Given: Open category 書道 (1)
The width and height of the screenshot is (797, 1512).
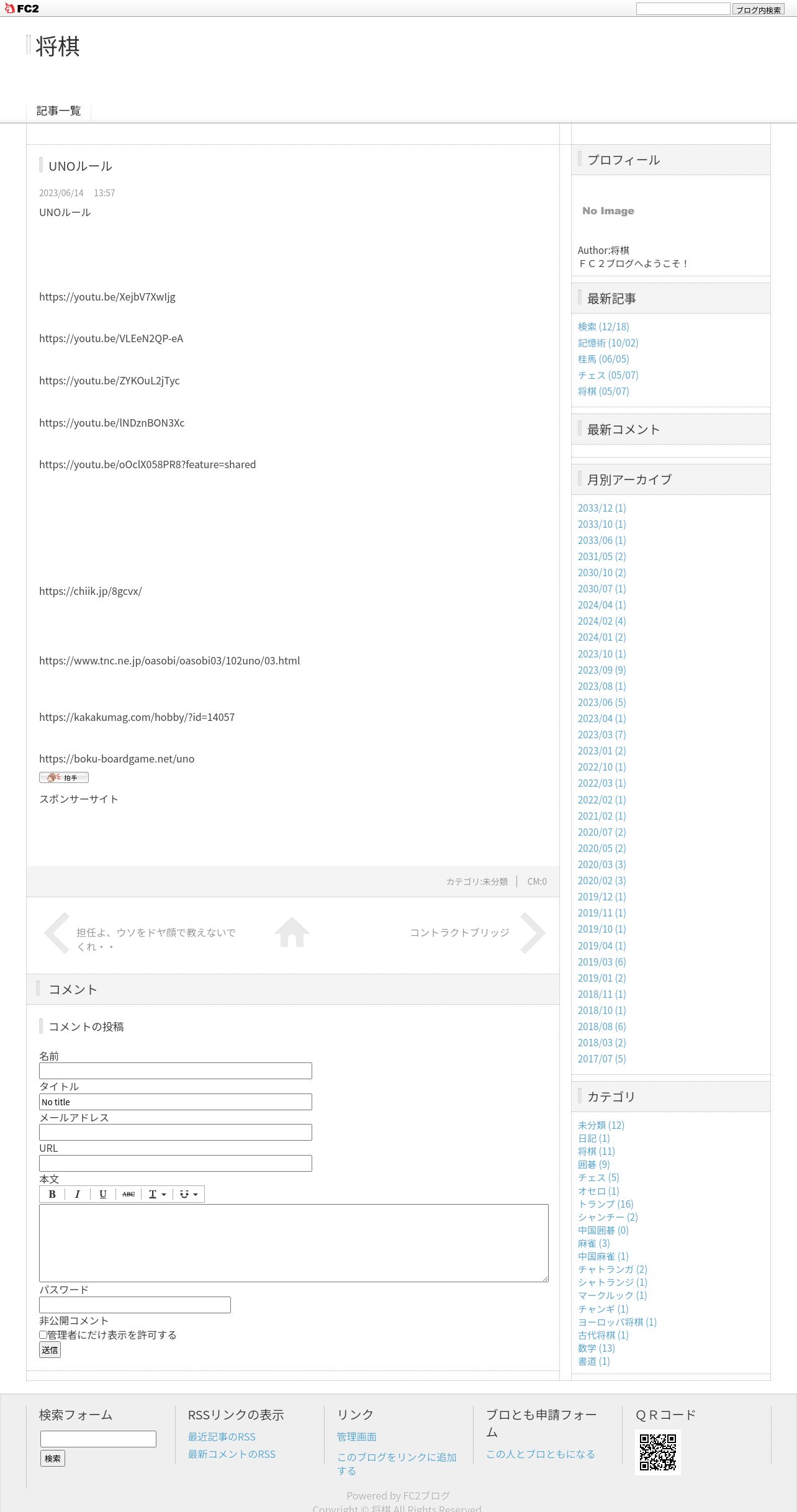Looking at the screenshot, I should [594, 1361].
